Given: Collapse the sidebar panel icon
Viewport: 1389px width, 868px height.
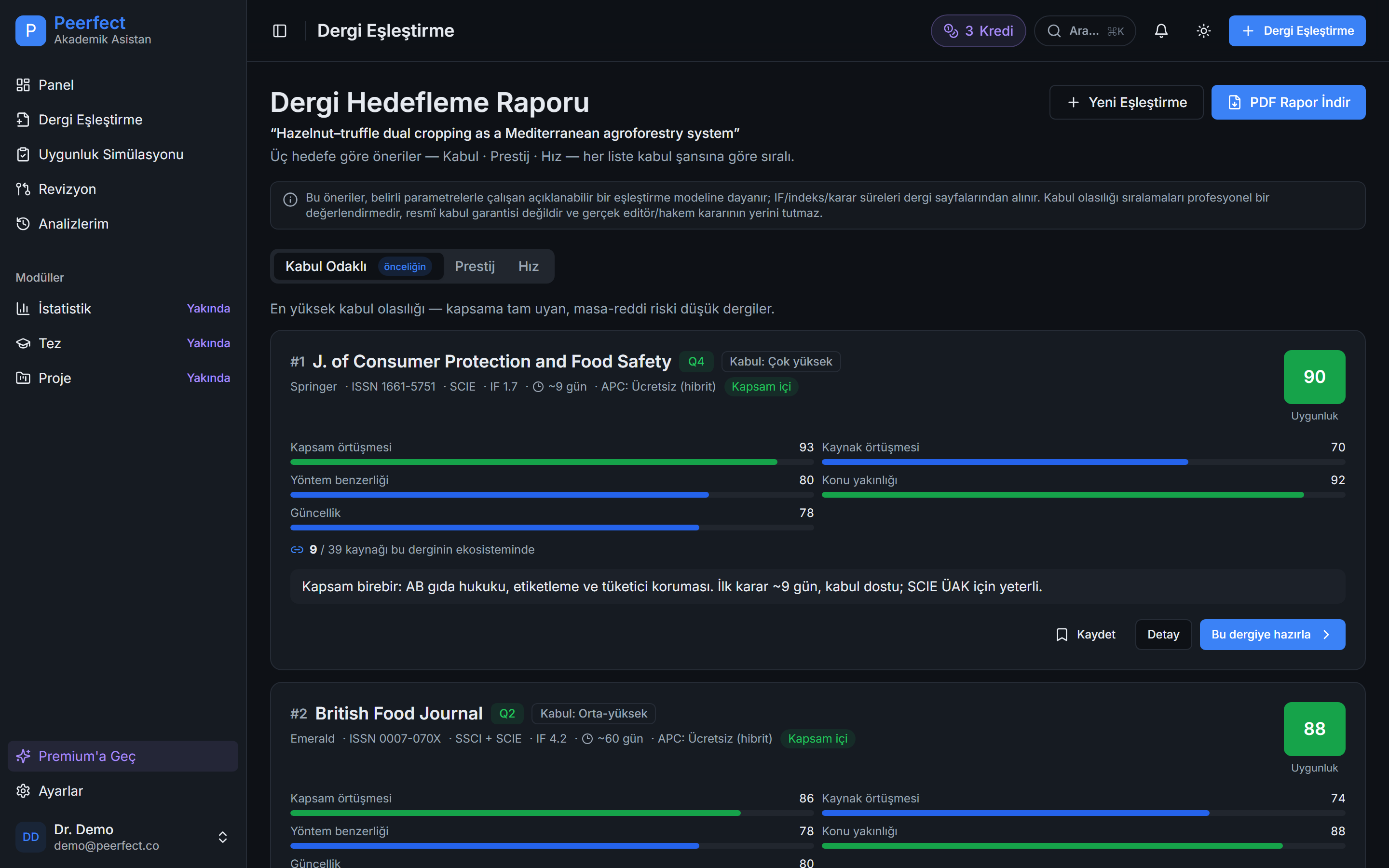Looking at the screenshot, I should click(280, 30).
